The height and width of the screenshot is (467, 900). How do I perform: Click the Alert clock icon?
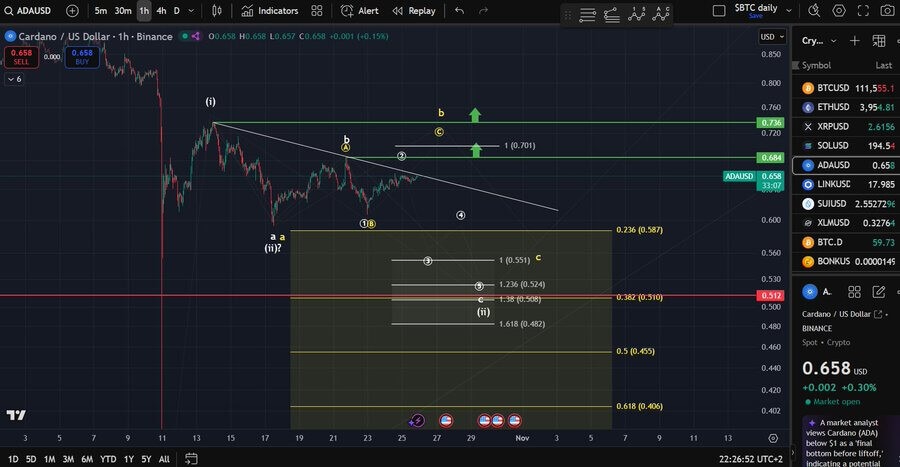(x=359, y=11)
